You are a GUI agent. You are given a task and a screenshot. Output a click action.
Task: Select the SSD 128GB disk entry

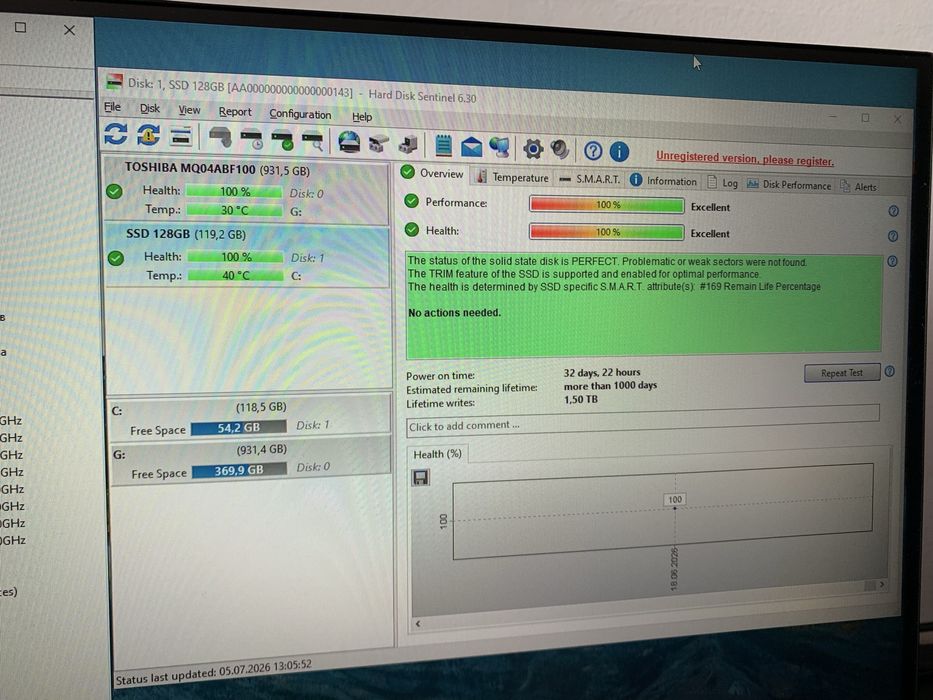[248, 256]
